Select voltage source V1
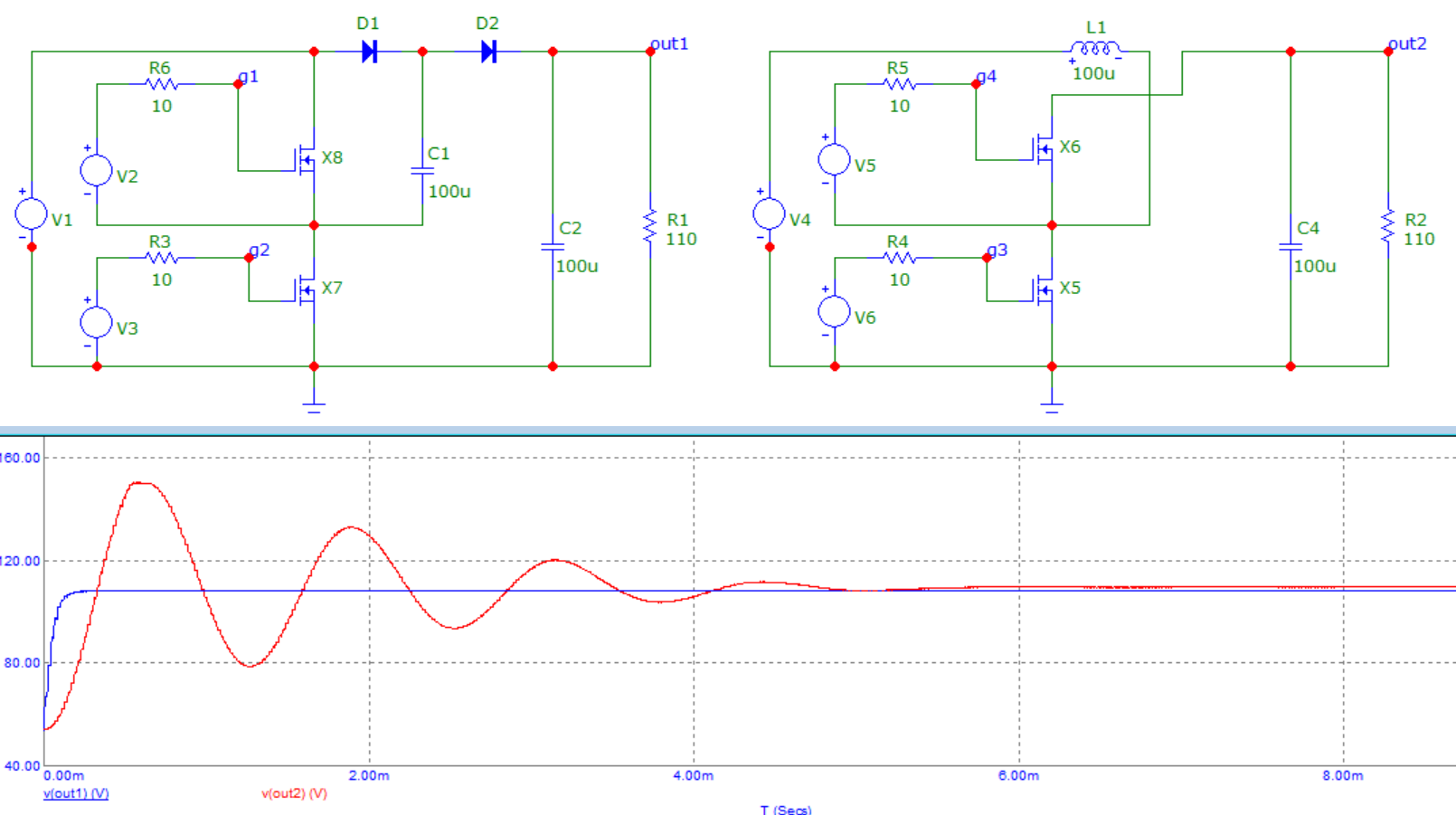This screenshot has width=1456, height=815. tap(32, 213)
